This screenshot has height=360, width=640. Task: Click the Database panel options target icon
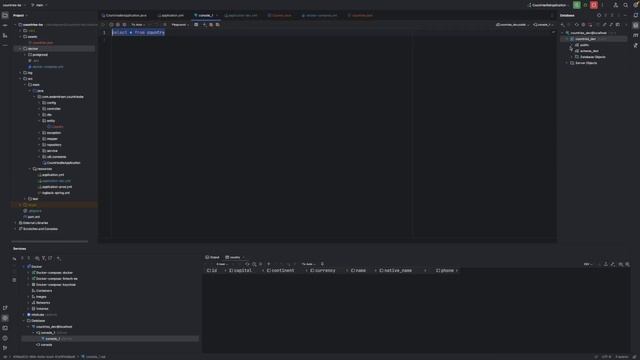(599, 15)
